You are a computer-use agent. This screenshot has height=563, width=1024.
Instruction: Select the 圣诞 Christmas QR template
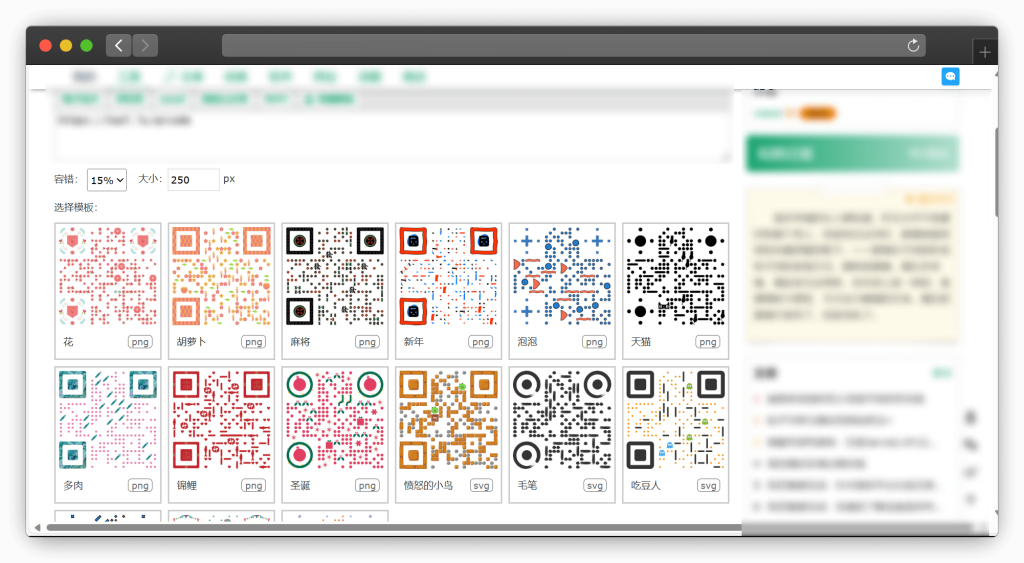pyautogui.click(x=335, y=421)
